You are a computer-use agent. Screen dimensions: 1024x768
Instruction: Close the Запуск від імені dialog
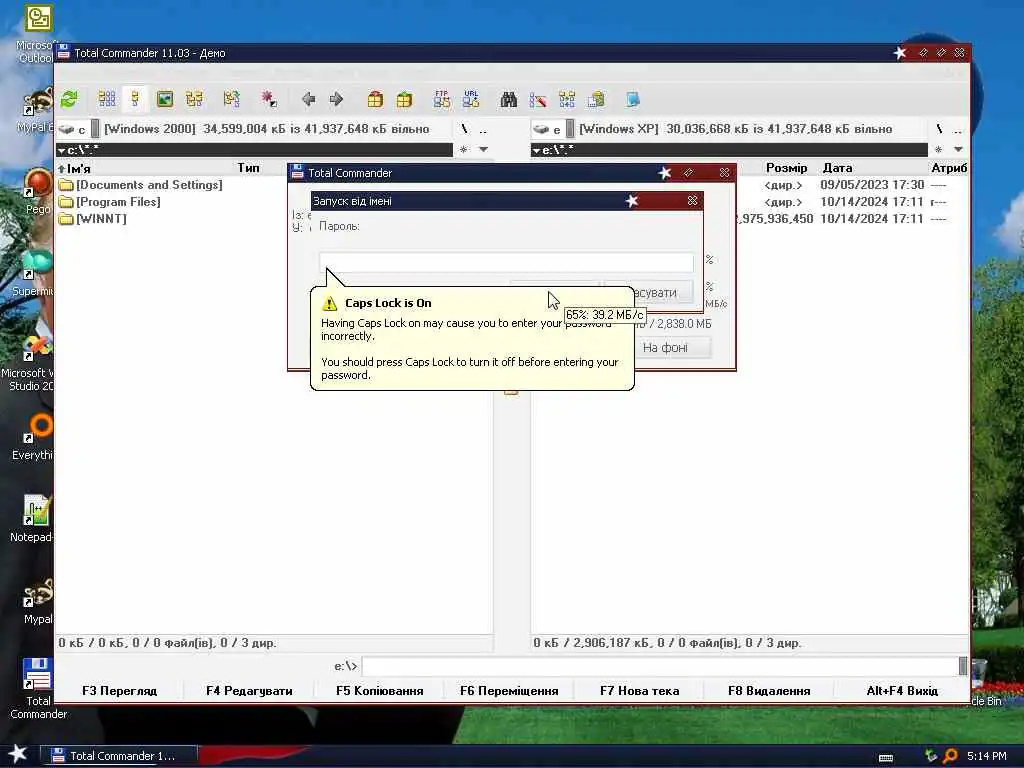[x=692, y=200]
